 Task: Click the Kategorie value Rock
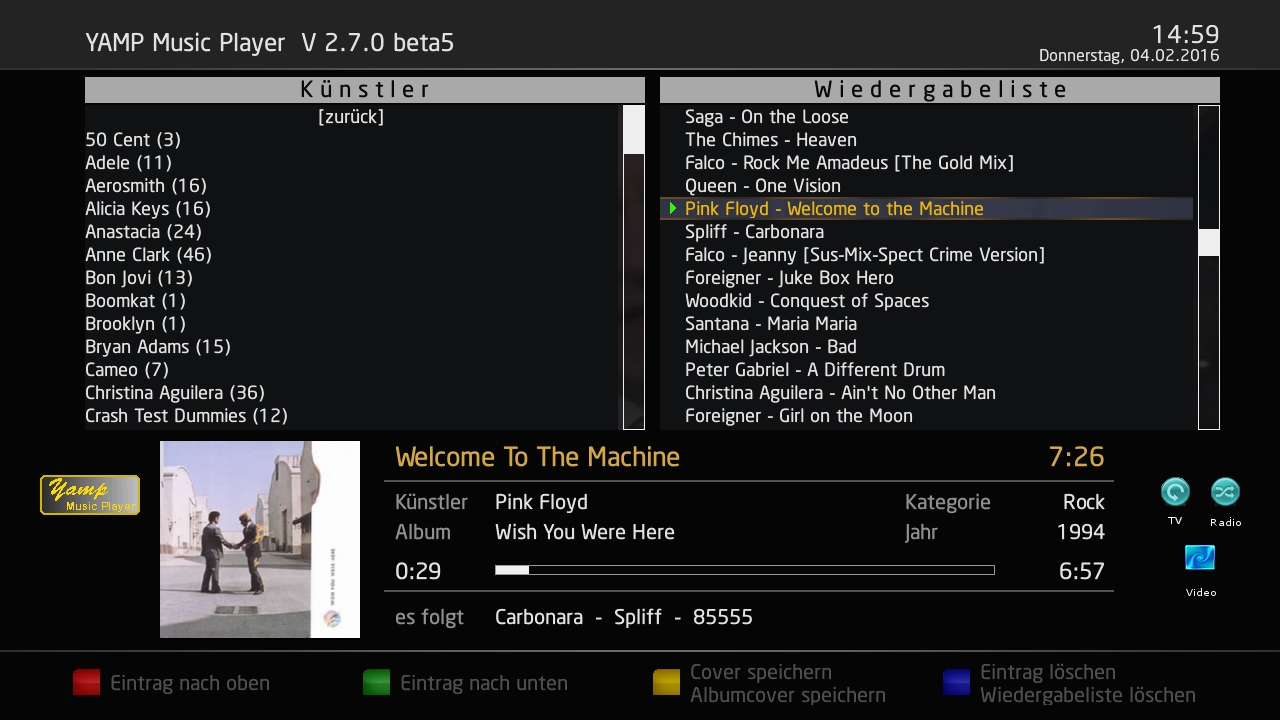(1084, 502)
